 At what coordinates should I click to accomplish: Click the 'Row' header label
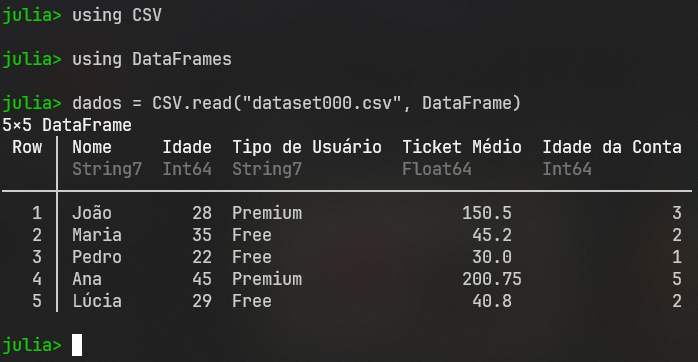pos(27,147)
